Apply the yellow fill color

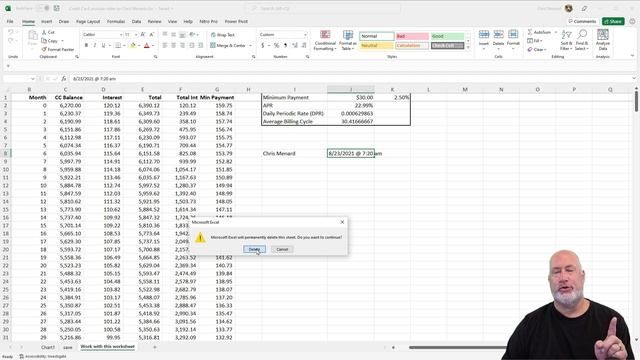point(133,45)
